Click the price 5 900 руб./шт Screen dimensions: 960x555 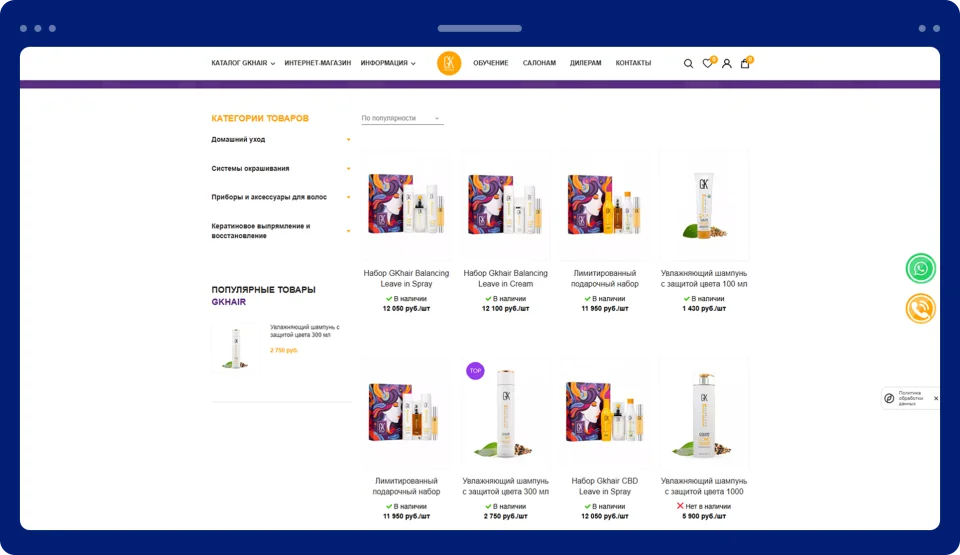[x=704, y=516]
